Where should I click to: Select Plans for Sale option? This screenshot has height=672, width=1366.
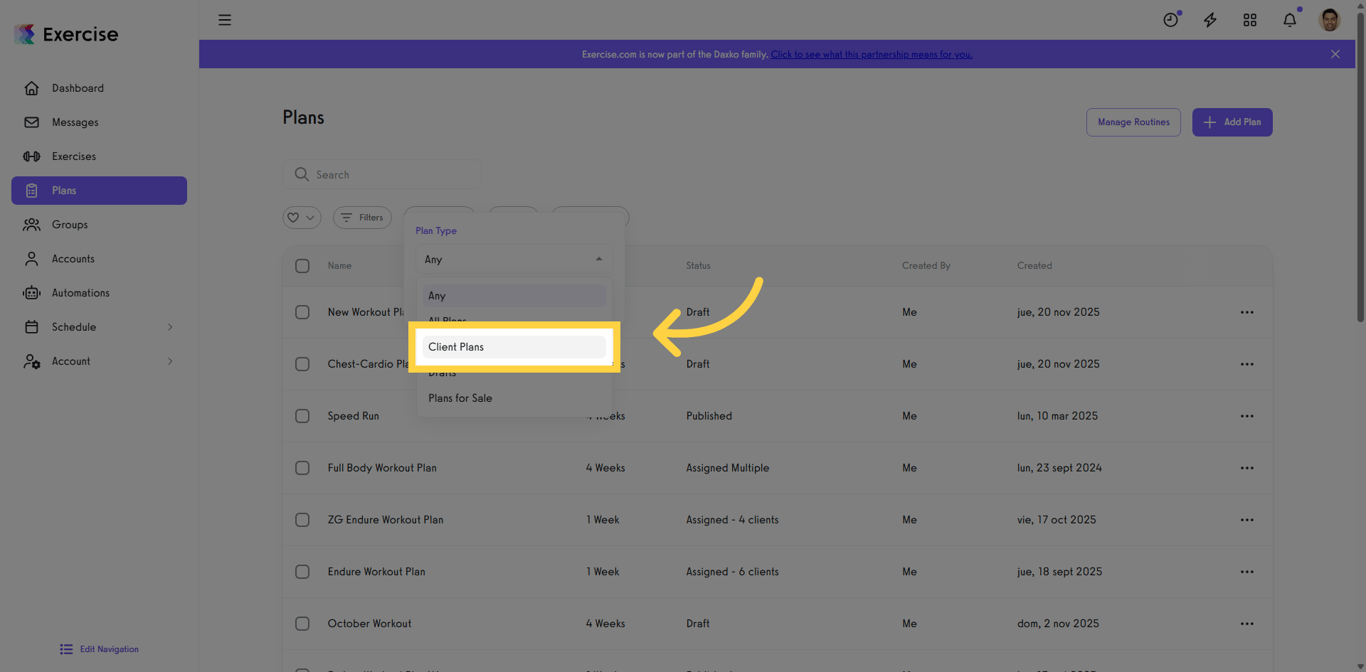460,398
